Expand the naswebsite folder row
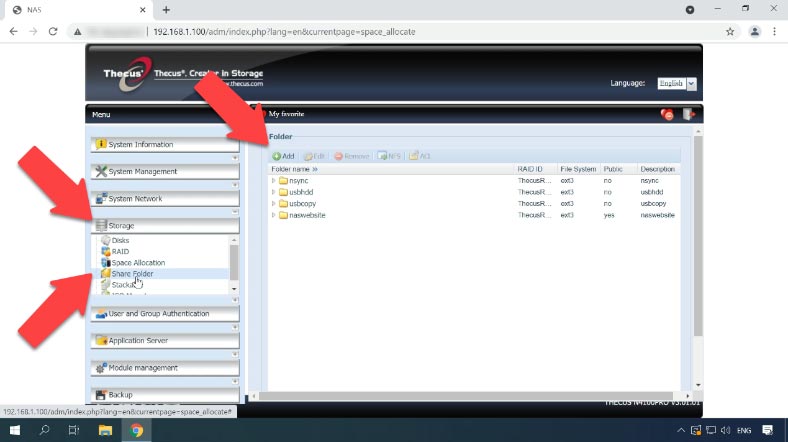788x442 pixels. pos(273,215)
